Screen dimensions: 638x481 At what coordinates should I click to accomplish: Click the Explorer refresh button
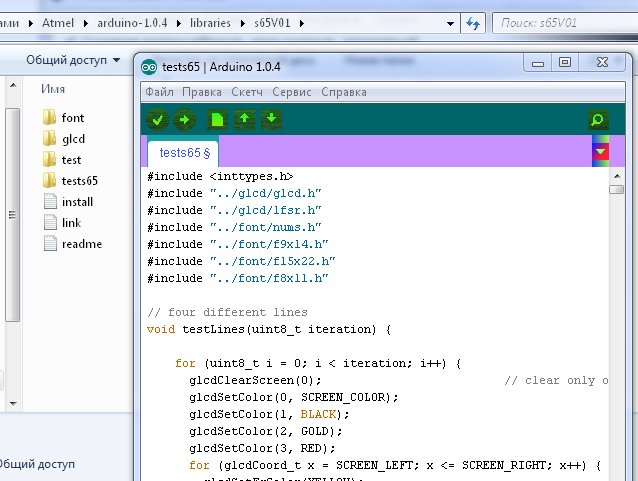point(473,23)
